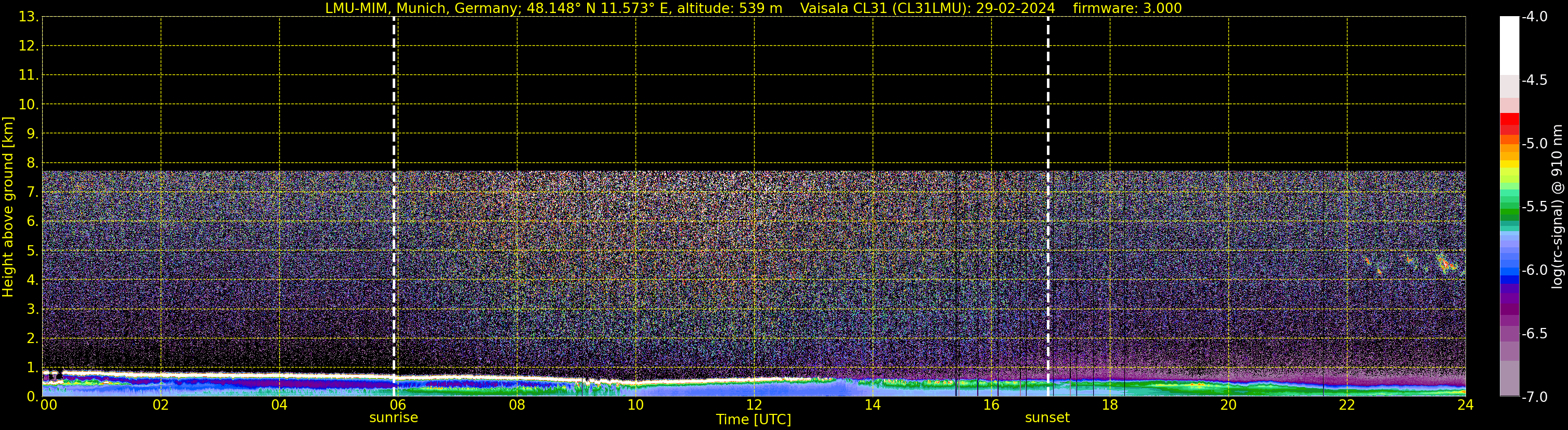Click the height axis tick '0.'

point(32,397)
